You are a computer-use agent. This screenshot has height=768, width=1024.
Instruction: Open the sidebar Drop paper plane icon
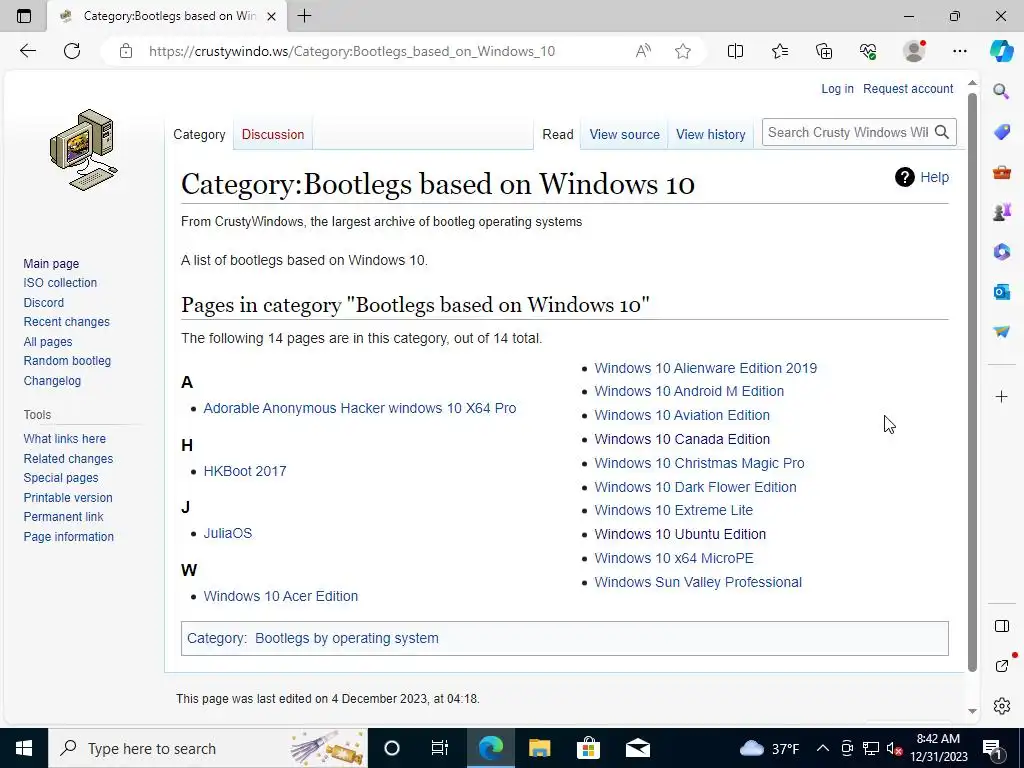[x=1001, y=331]
